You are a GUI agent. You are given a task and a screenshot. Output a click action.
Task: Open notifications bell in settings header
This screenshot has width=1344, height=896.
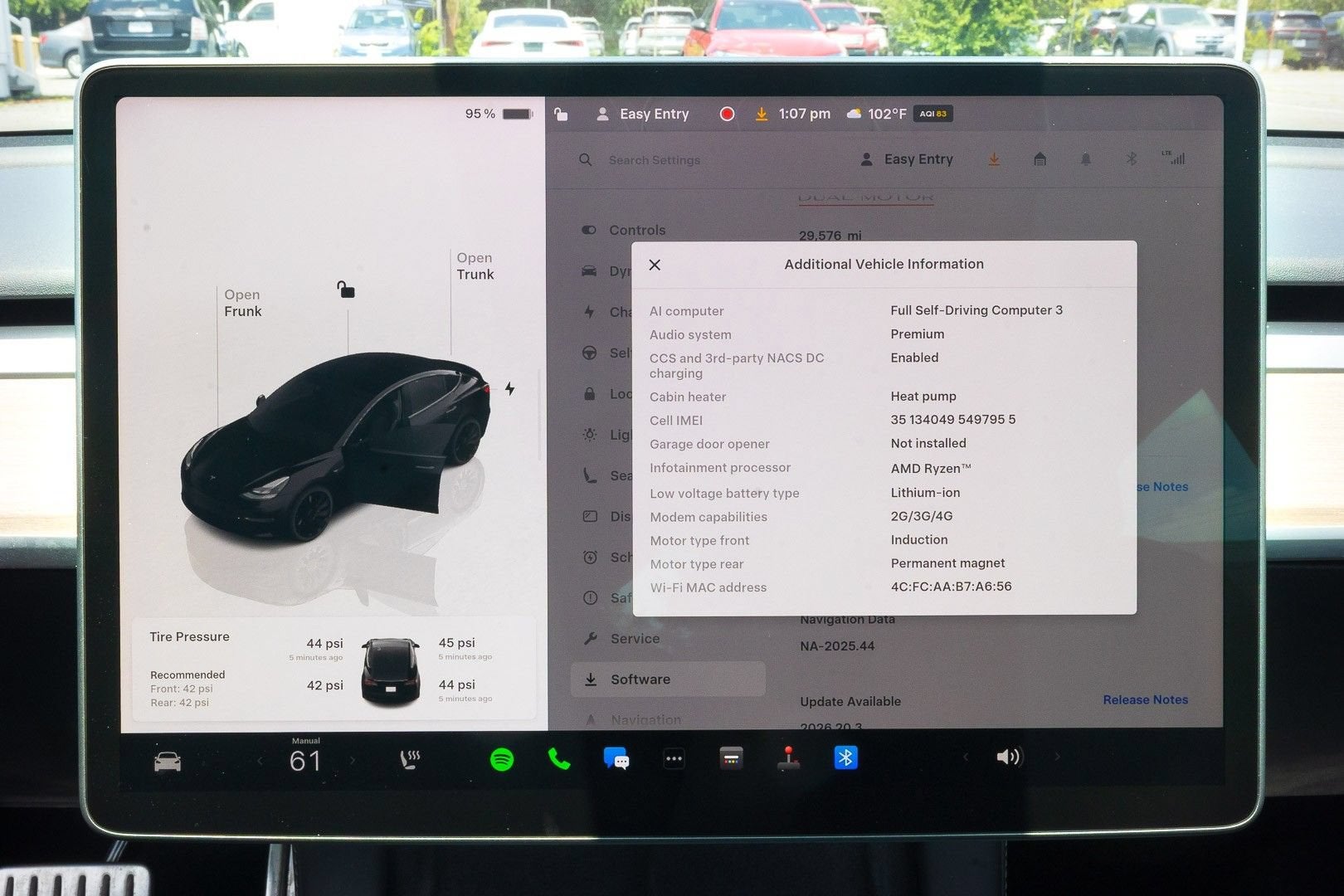tap(1085, 159)
